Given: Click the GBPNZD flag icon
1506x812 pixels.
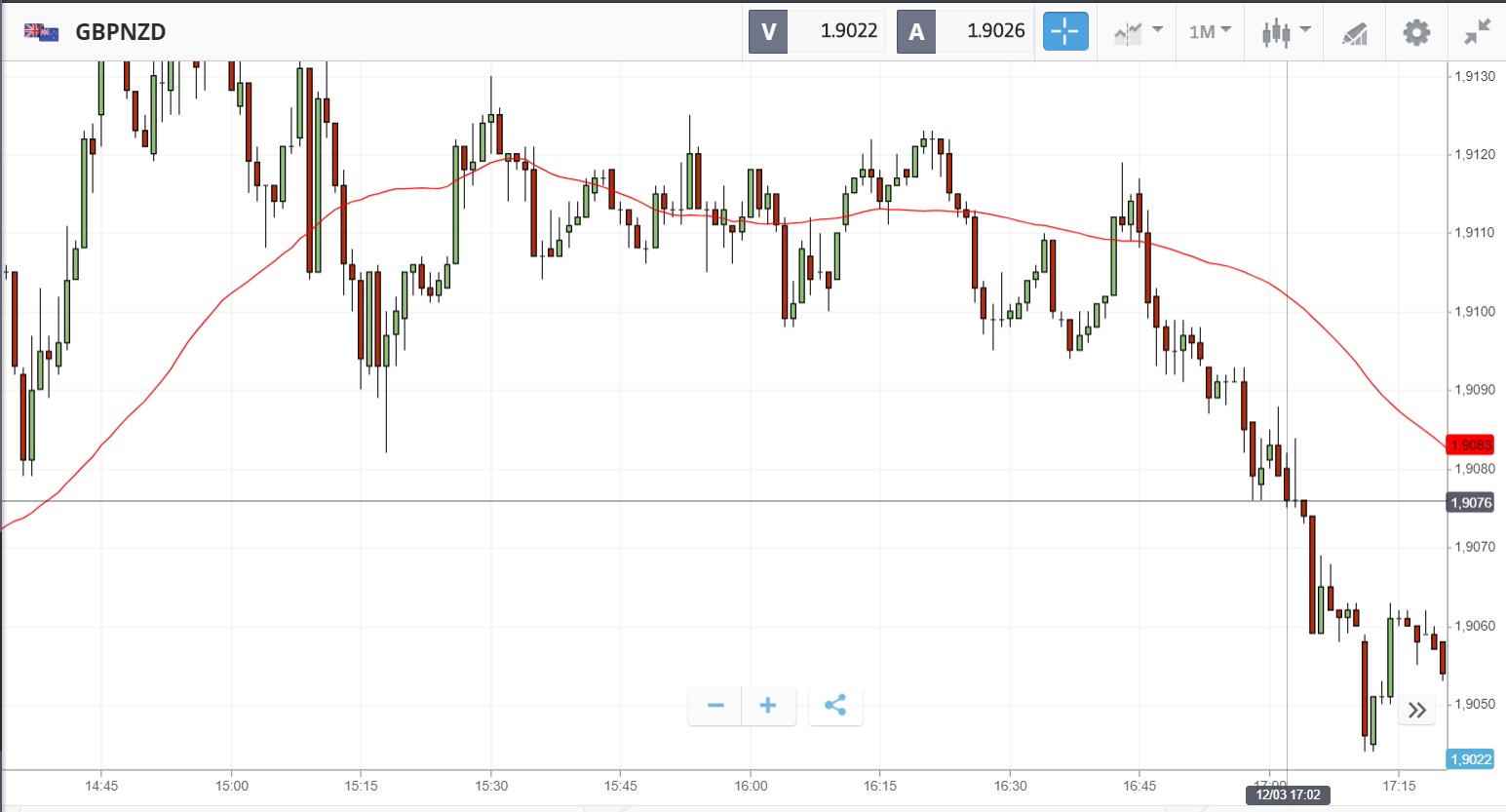Looking at the screenshot, I should point(41,32).
